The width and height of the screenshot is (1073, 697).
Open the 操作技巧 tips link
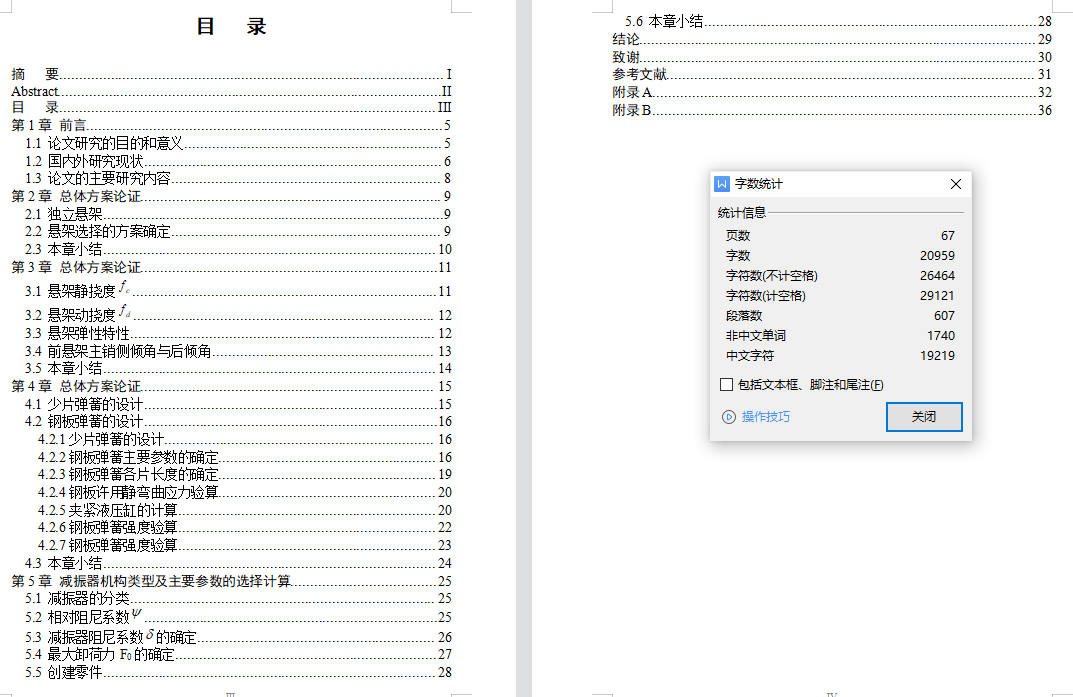(x=765, y=417)
